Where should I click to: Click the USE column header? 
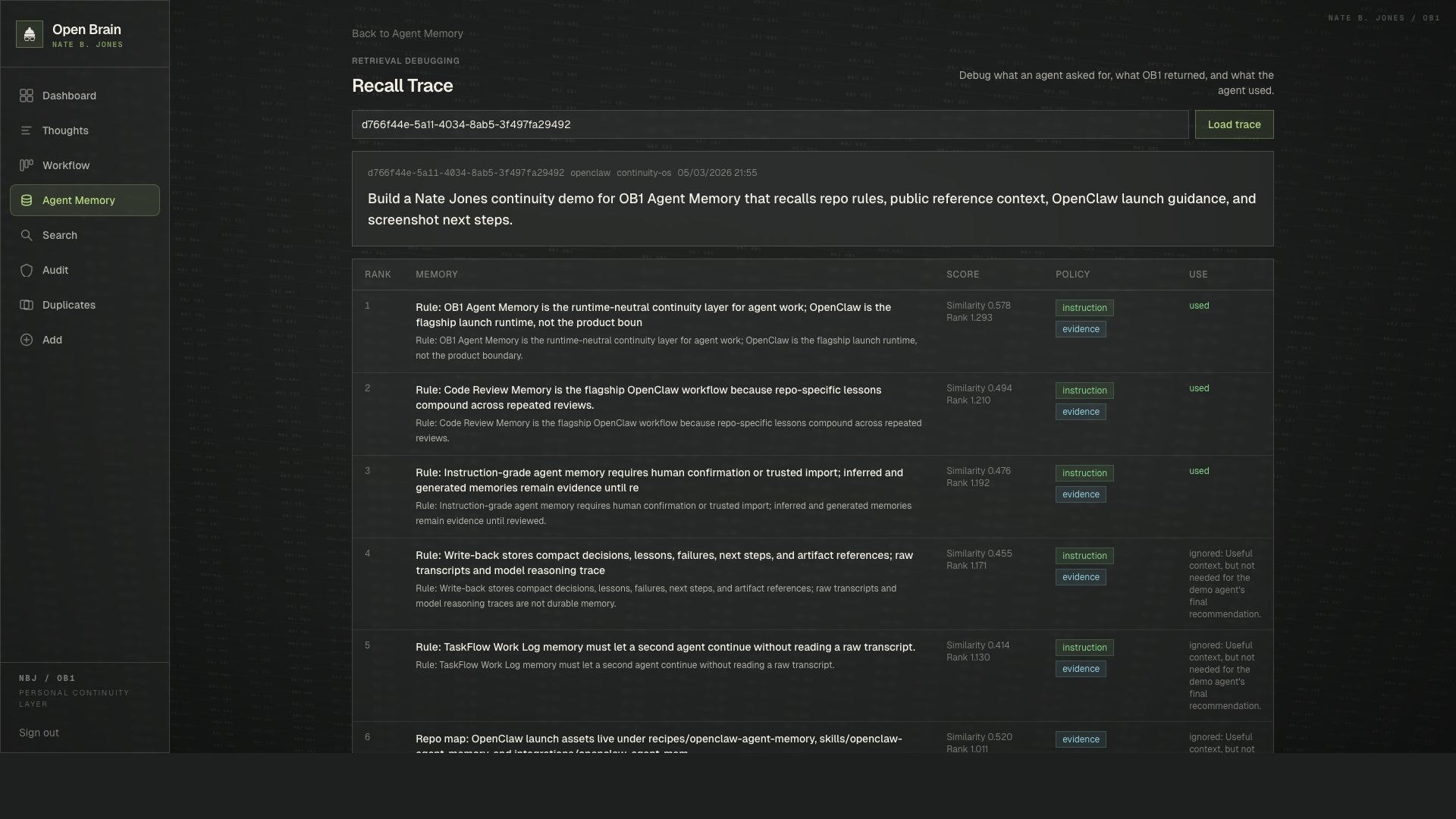[1198, 275]
